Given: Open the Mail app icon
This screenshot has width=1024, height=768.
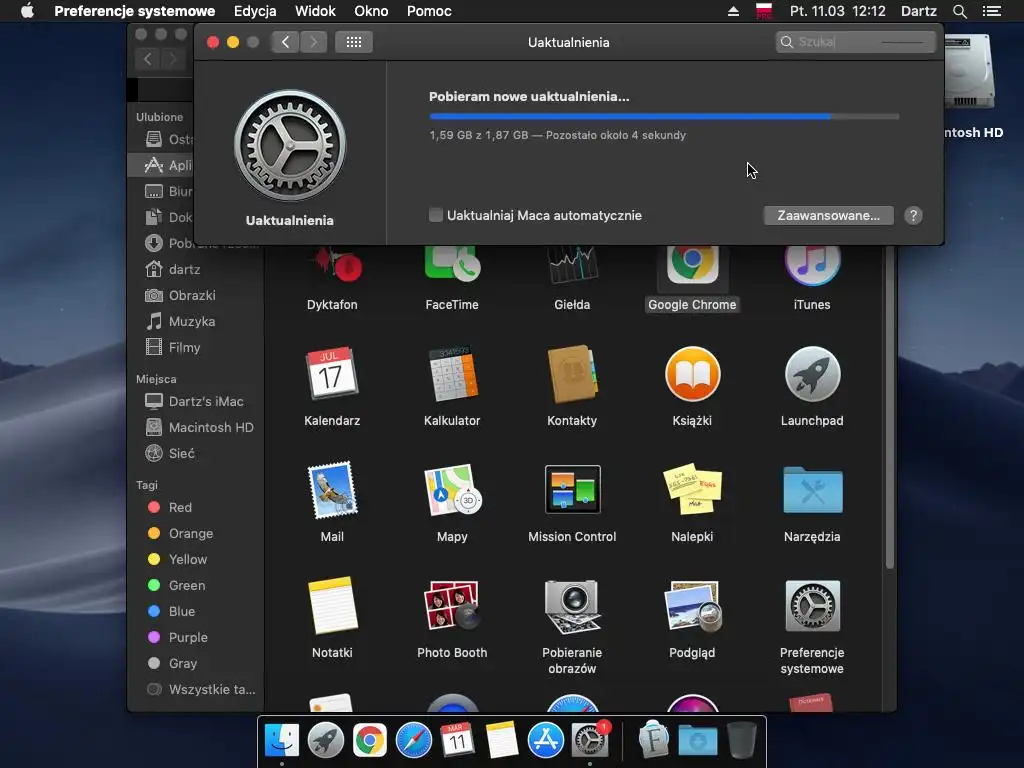Looking at the screenshot, I should tap(332, 490).
